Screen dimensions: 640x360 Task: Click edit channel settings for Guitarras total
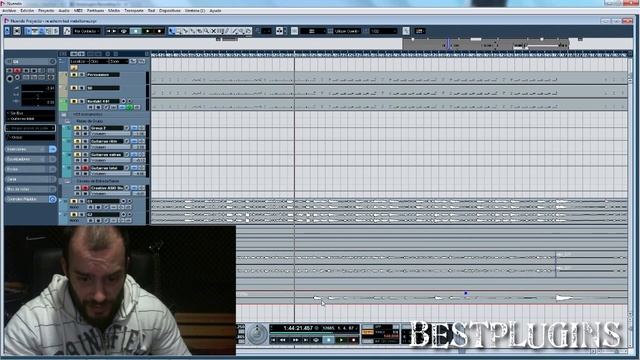127,168
